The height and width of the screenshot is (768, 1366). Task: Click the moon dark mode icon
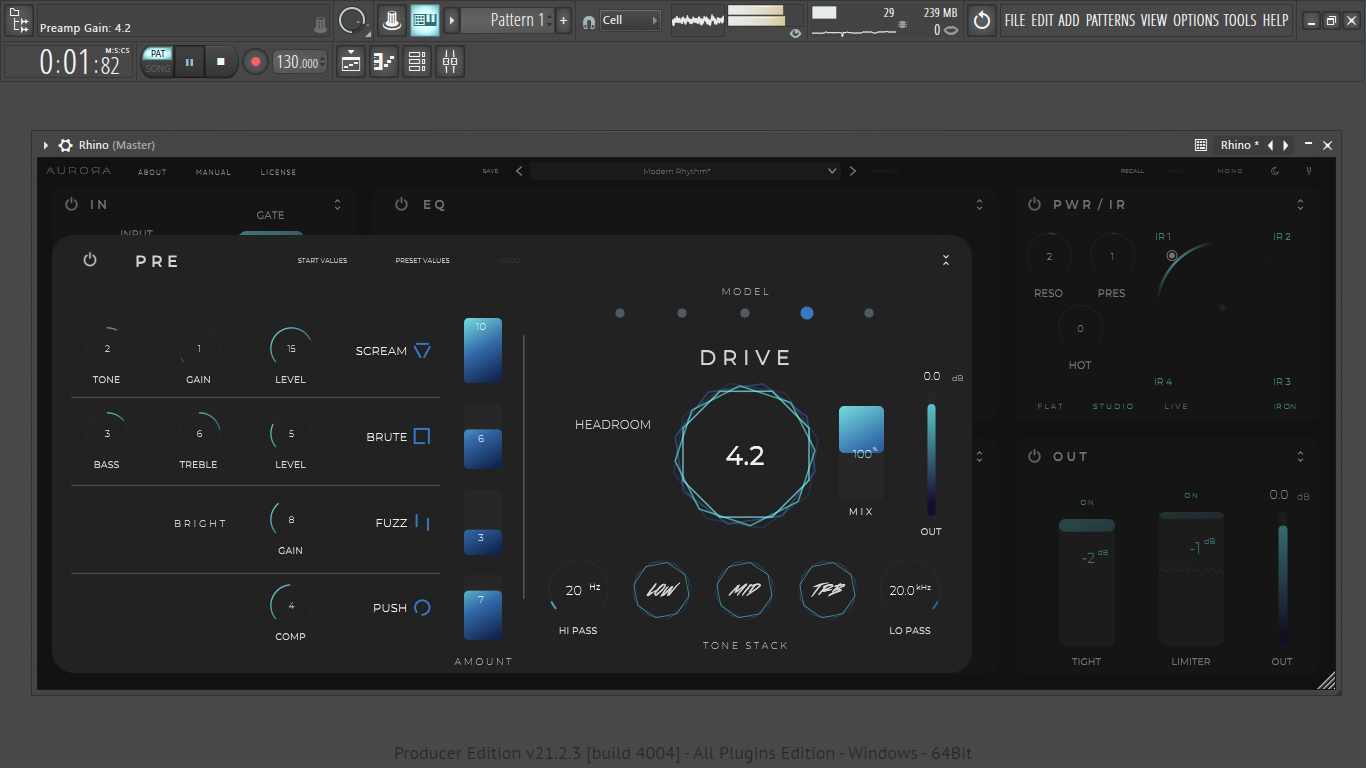[x=1275, y=171]
